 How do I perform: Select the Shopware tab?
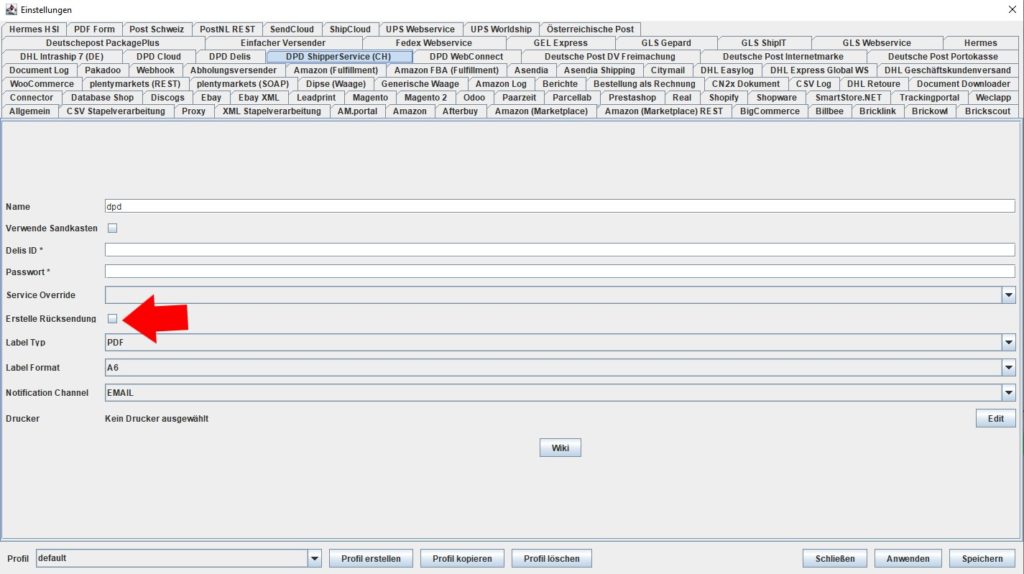coord(776,98)
